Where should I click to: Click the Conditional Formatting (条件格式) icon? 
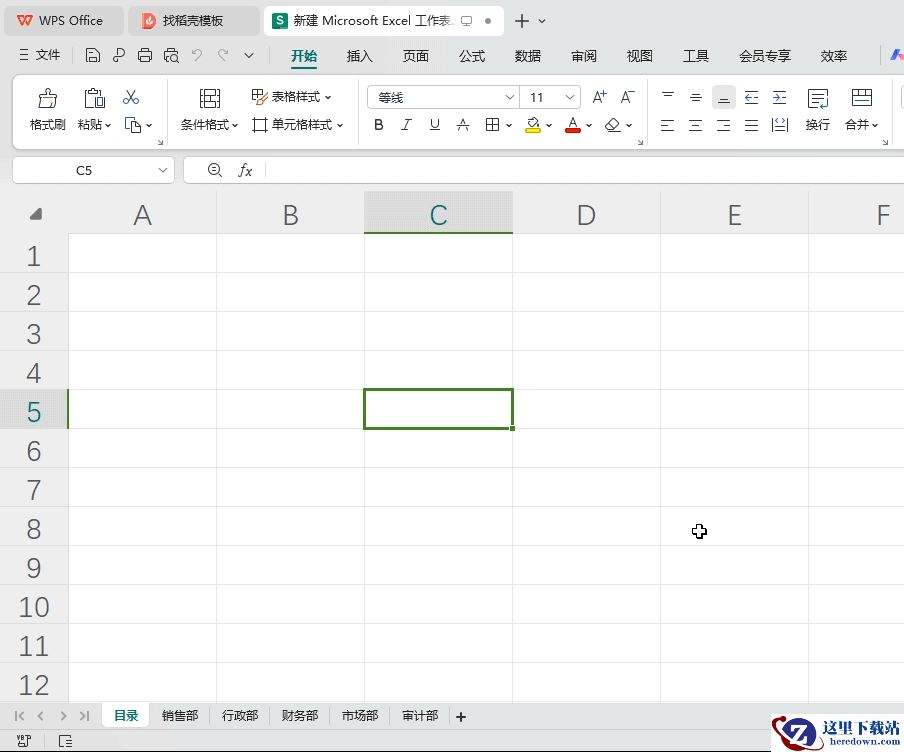[x=209, y=99]
